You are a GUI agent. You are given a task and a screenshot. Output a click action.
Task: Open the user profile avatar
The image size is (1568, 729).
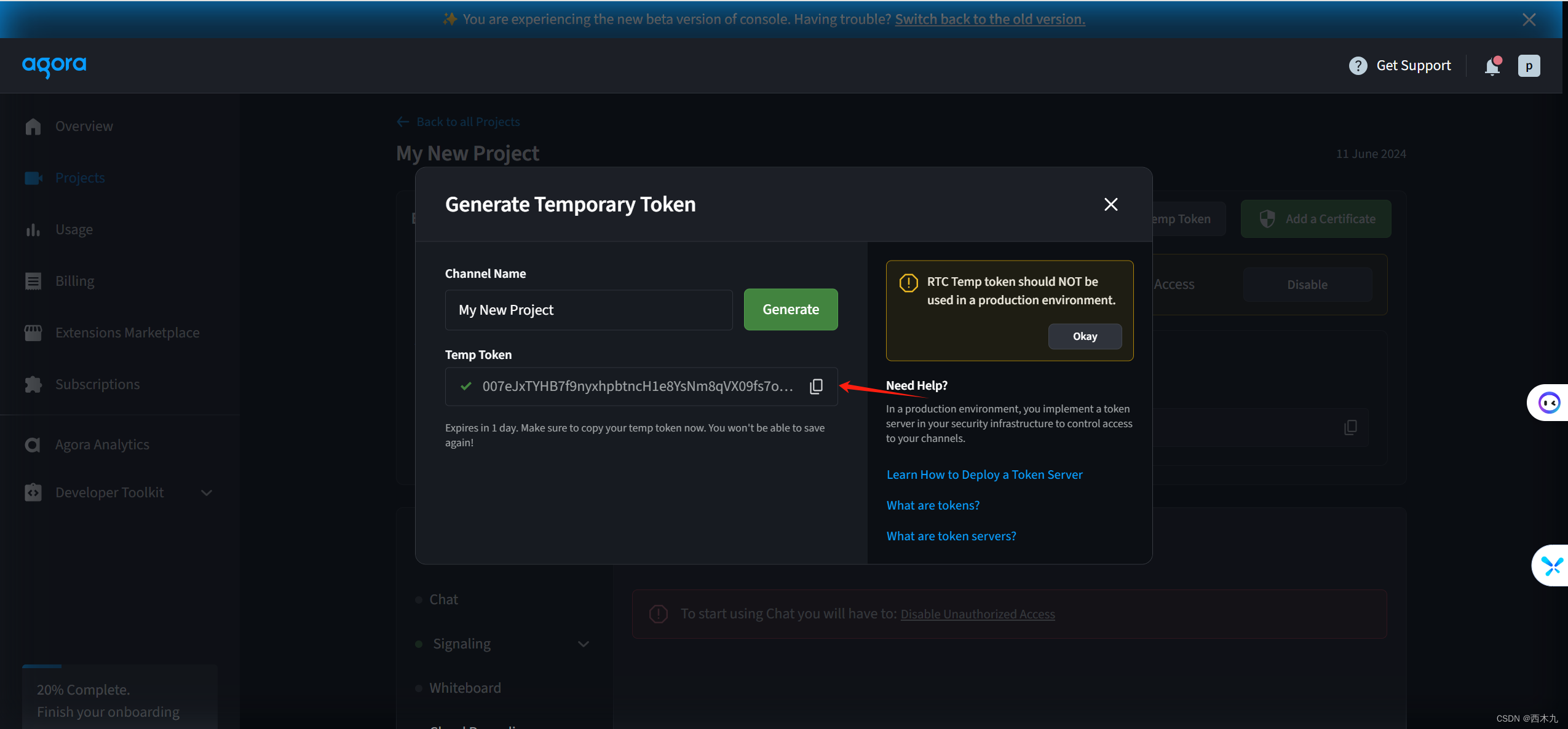[x=1529, y=66]
